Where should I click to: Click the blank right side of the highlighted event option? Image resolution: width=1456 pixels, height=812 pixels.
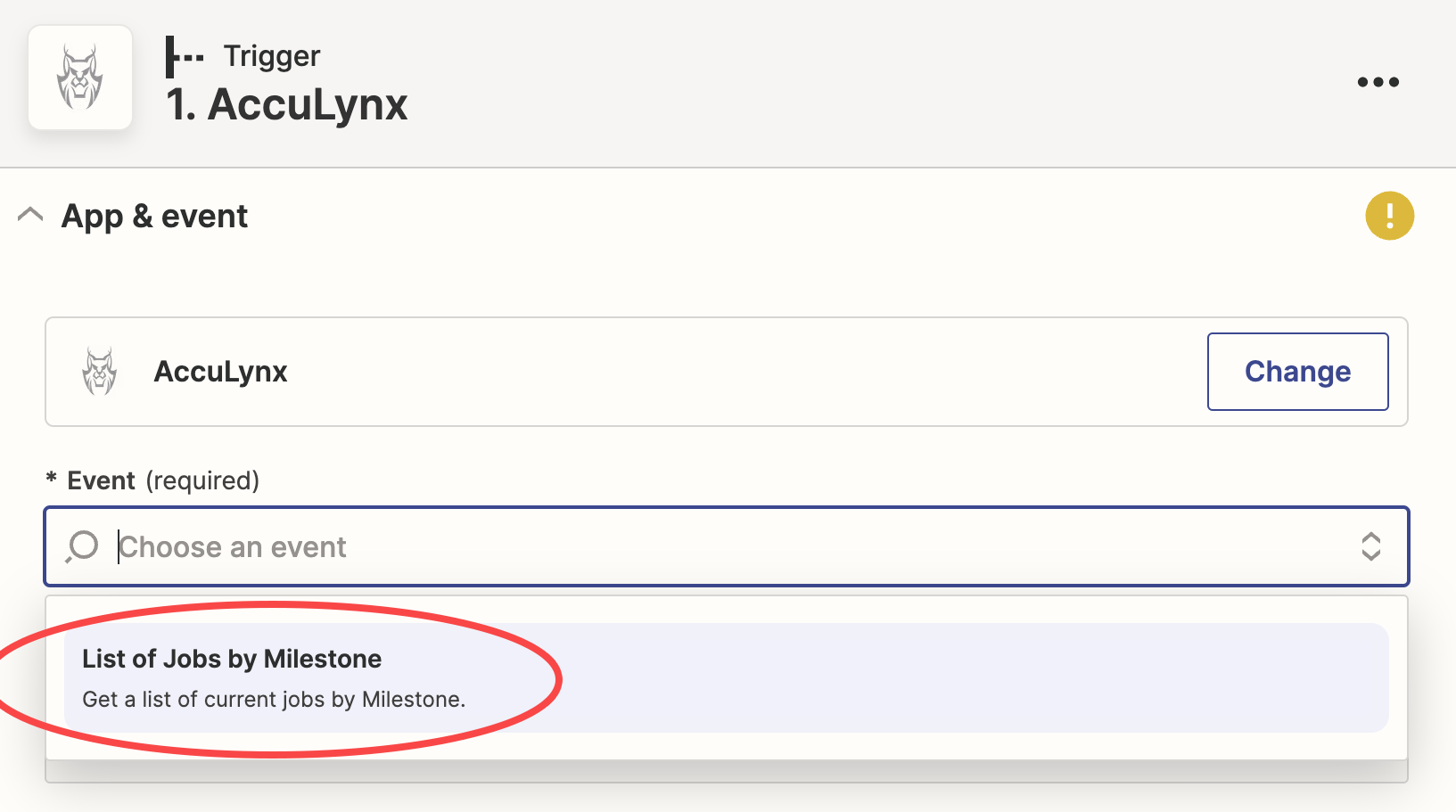pos(981,677)
